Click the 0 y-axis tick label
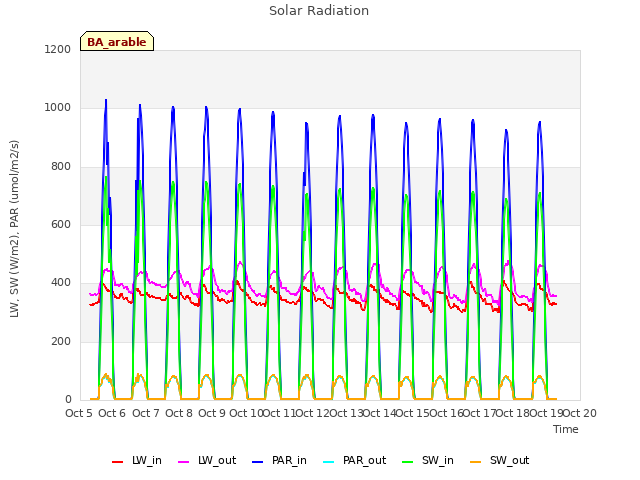The width and height of the screenshot is (640, 480). pyautogui.click(x=68, y=400)
